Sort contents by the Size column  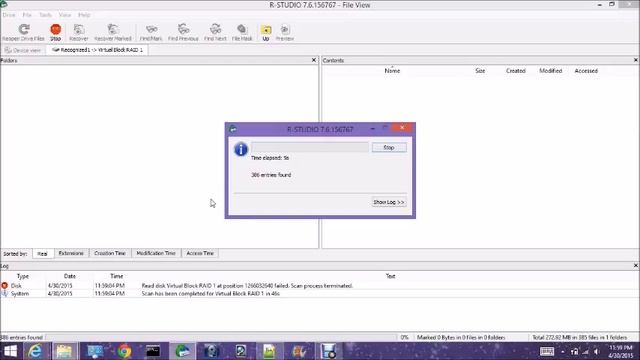pos(480,71)
